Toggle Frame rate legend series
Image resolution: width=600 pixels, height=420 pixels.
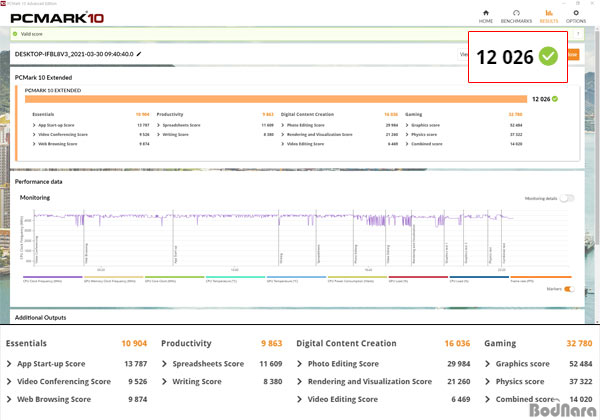tap(540, 279)
